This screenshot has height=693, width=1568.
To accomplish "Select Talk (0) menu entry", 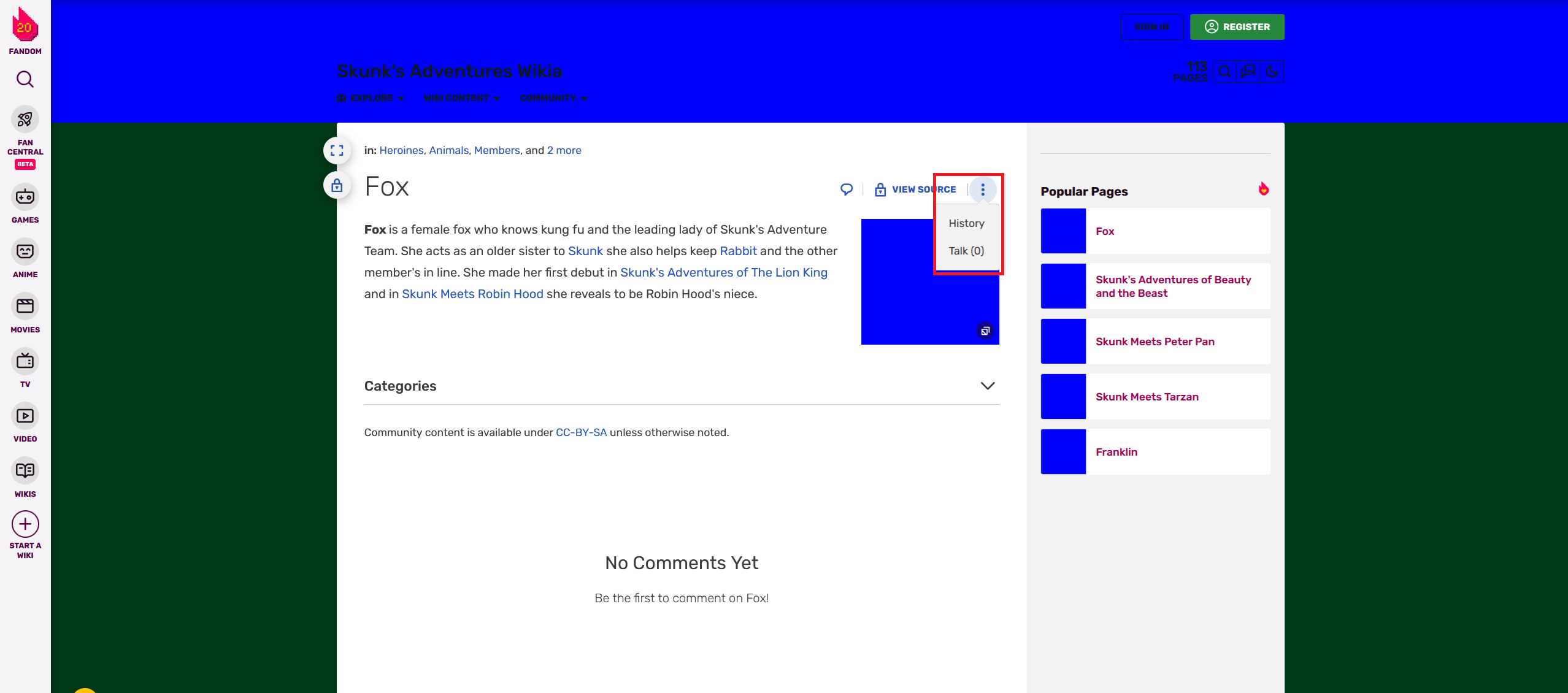I will 966,251.
